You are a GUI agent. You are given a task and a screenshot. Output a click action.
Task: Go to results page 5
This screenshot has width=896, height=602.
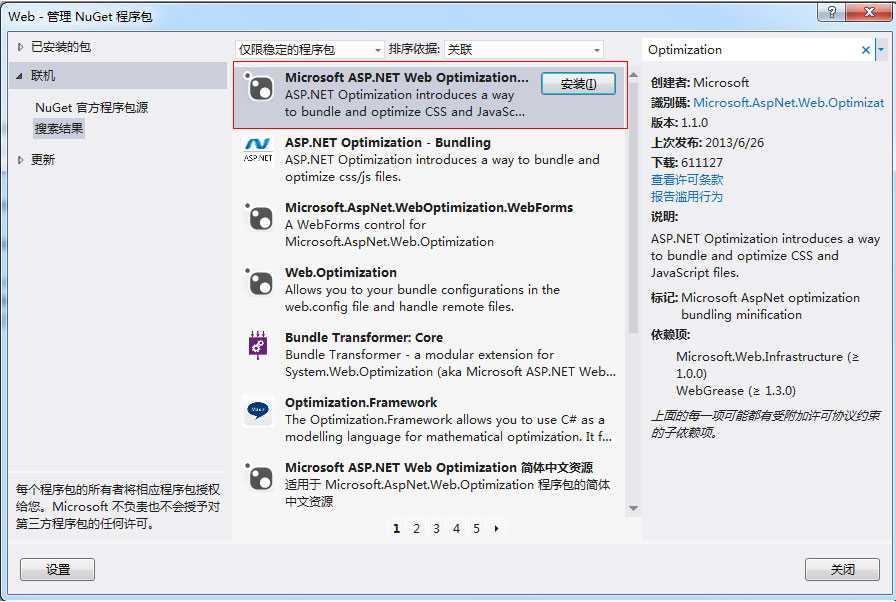pos(476,529)
